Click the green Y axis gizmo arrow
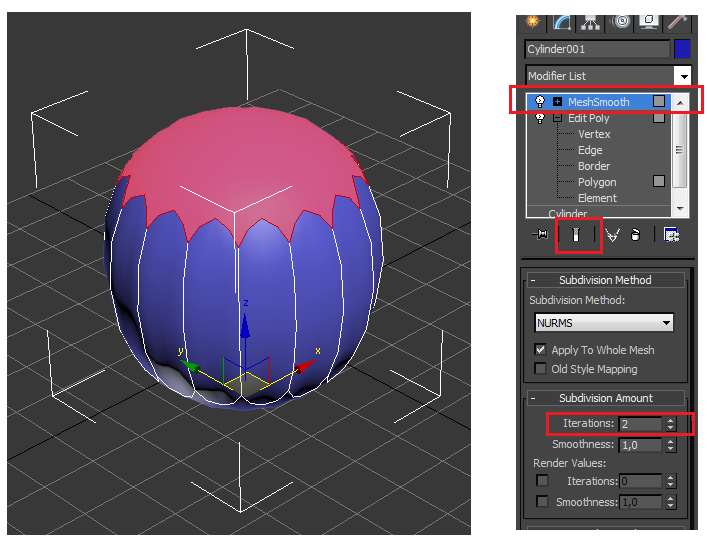 coord(190,366)
